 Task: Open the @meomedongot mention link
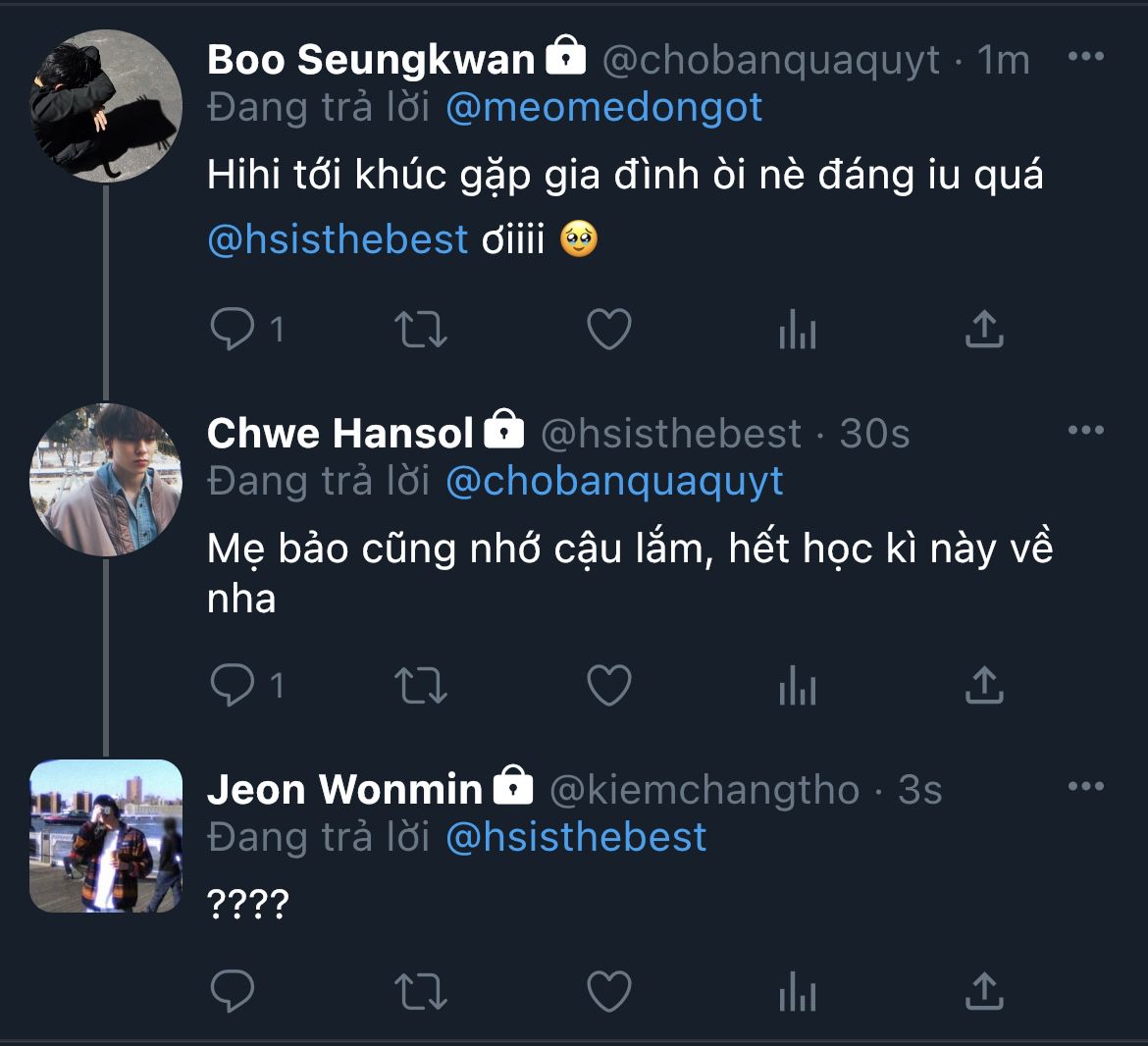[603, 108]
